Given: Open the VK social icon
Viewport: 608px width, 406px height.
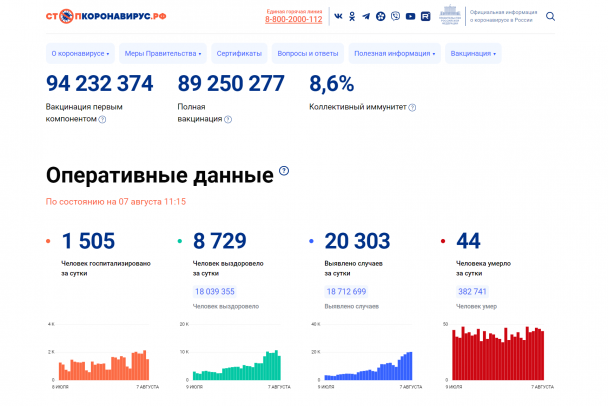Looking at the screenshot, I should 338,16.
